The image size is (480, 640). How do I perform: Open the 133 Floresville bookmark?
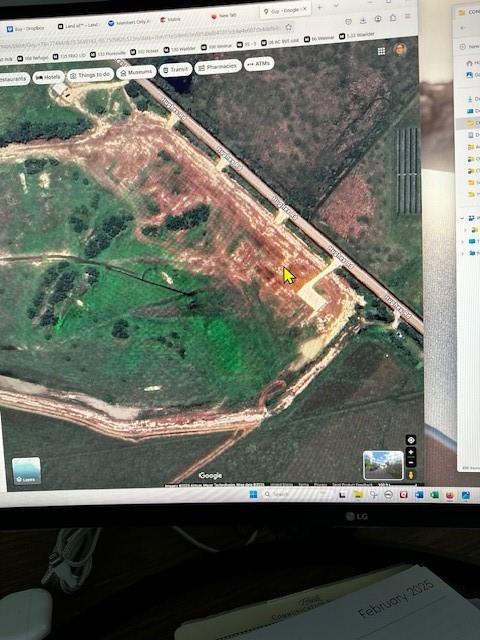(x=108, y=53)
